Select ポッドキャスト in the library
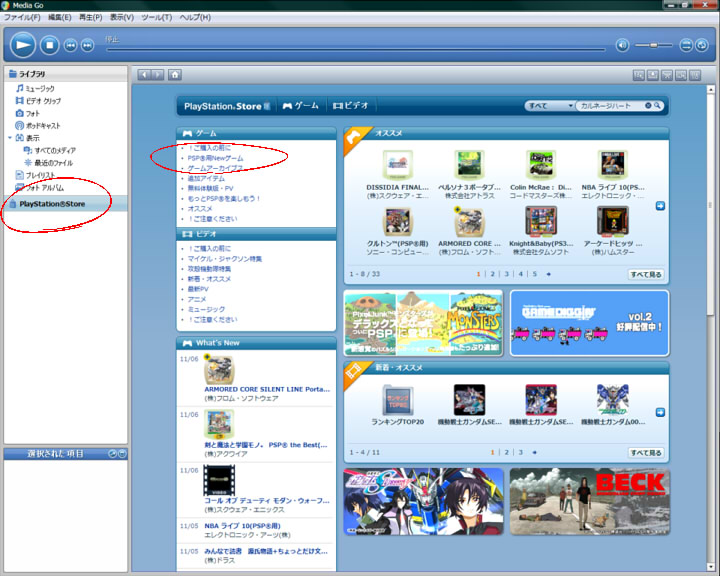Image resolution: width=720 pixels, height=576 pixels. (x=38, y=125)
